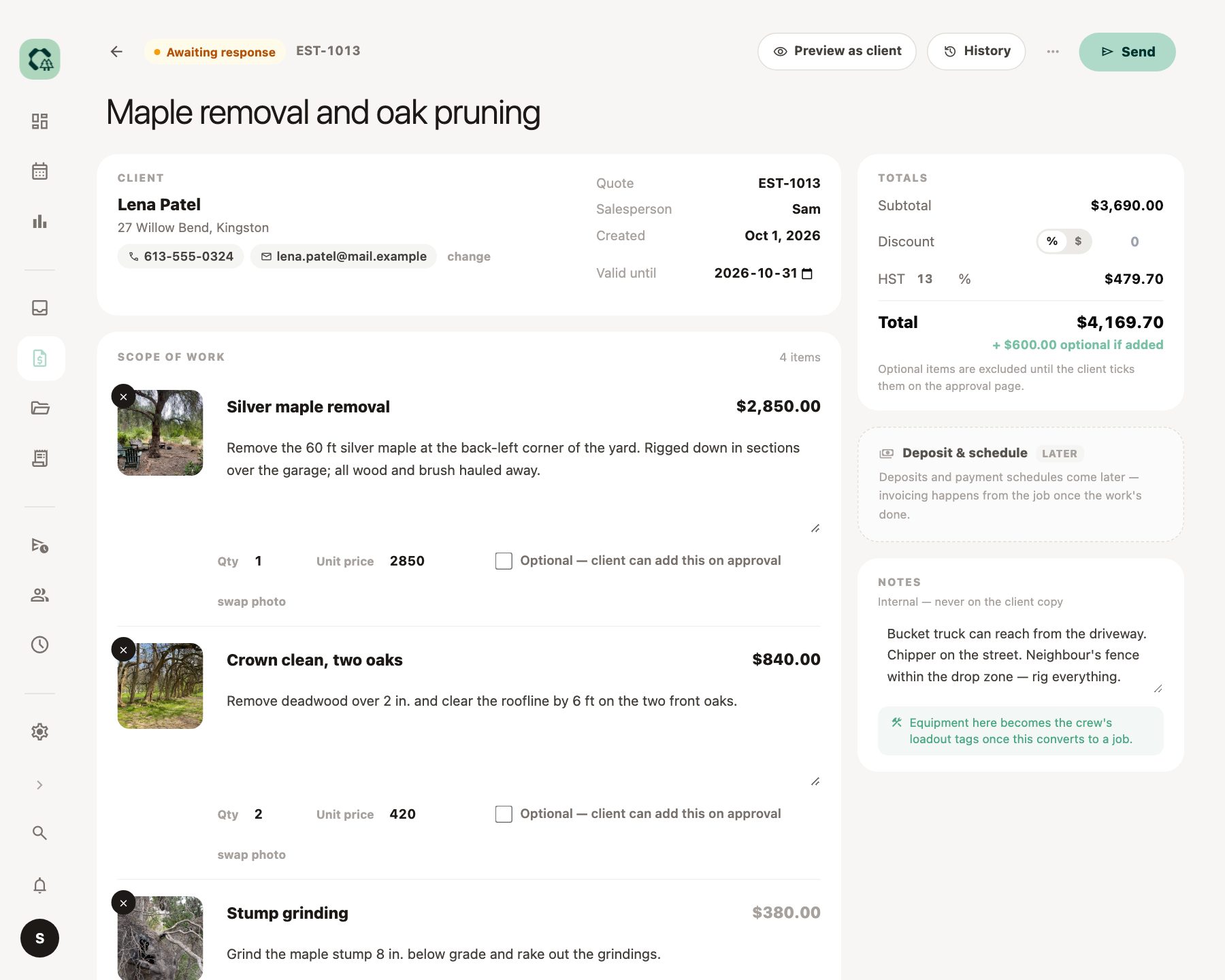Image resolution: width=1225 pixels, height=980 pixels.
Task: Click the Discount amount field
Action: click(x=1134, y=242)
